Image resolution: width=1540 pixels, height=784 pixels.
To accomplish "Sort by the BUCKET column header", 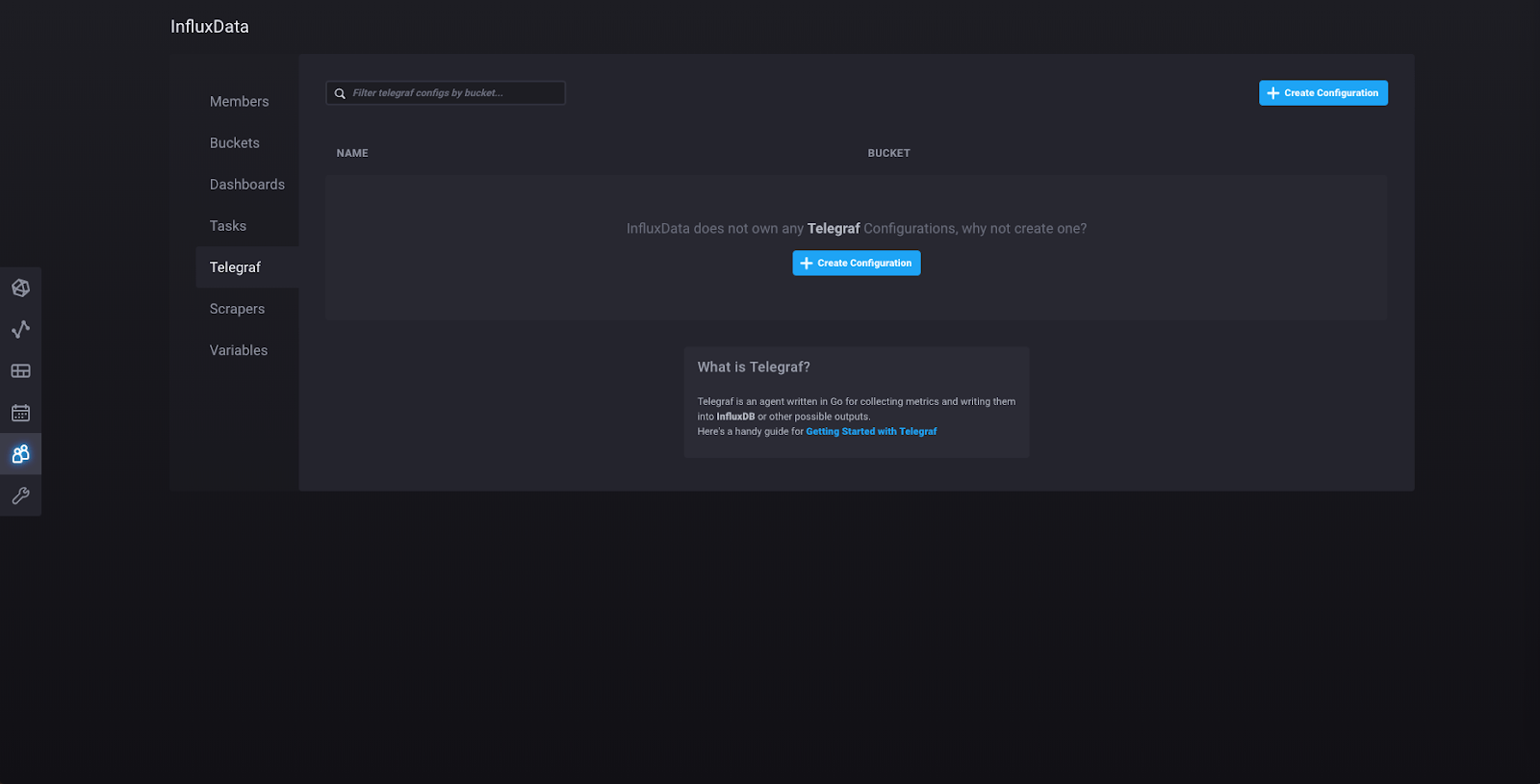I will (x=888, y=153).
